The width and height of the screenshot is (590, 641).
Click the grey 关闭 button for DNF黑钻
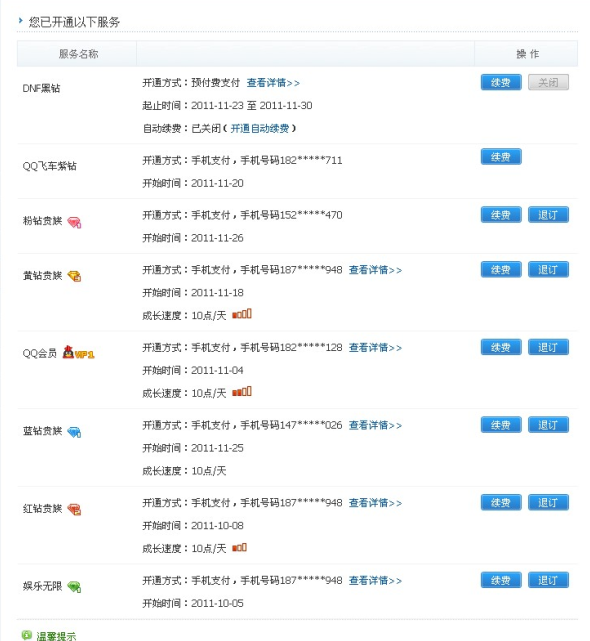[x=548, y=82]
